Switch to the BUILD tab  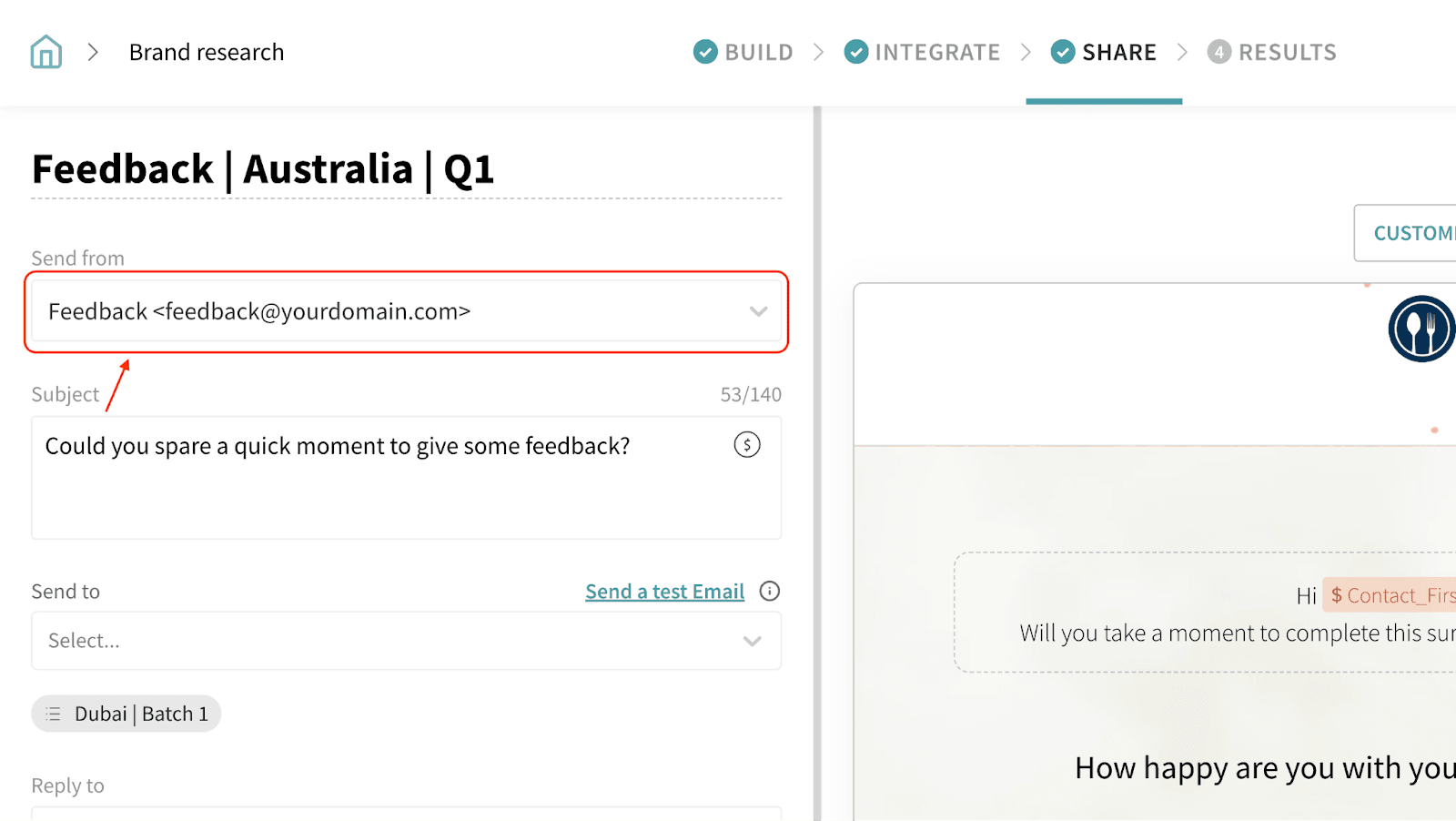tap(758, 52)
